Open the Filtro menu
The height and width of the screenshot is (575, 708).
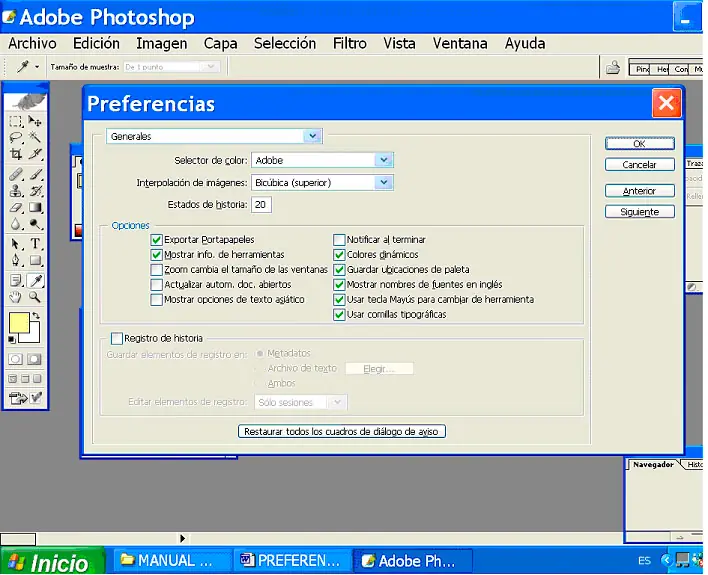pos(350,43)
